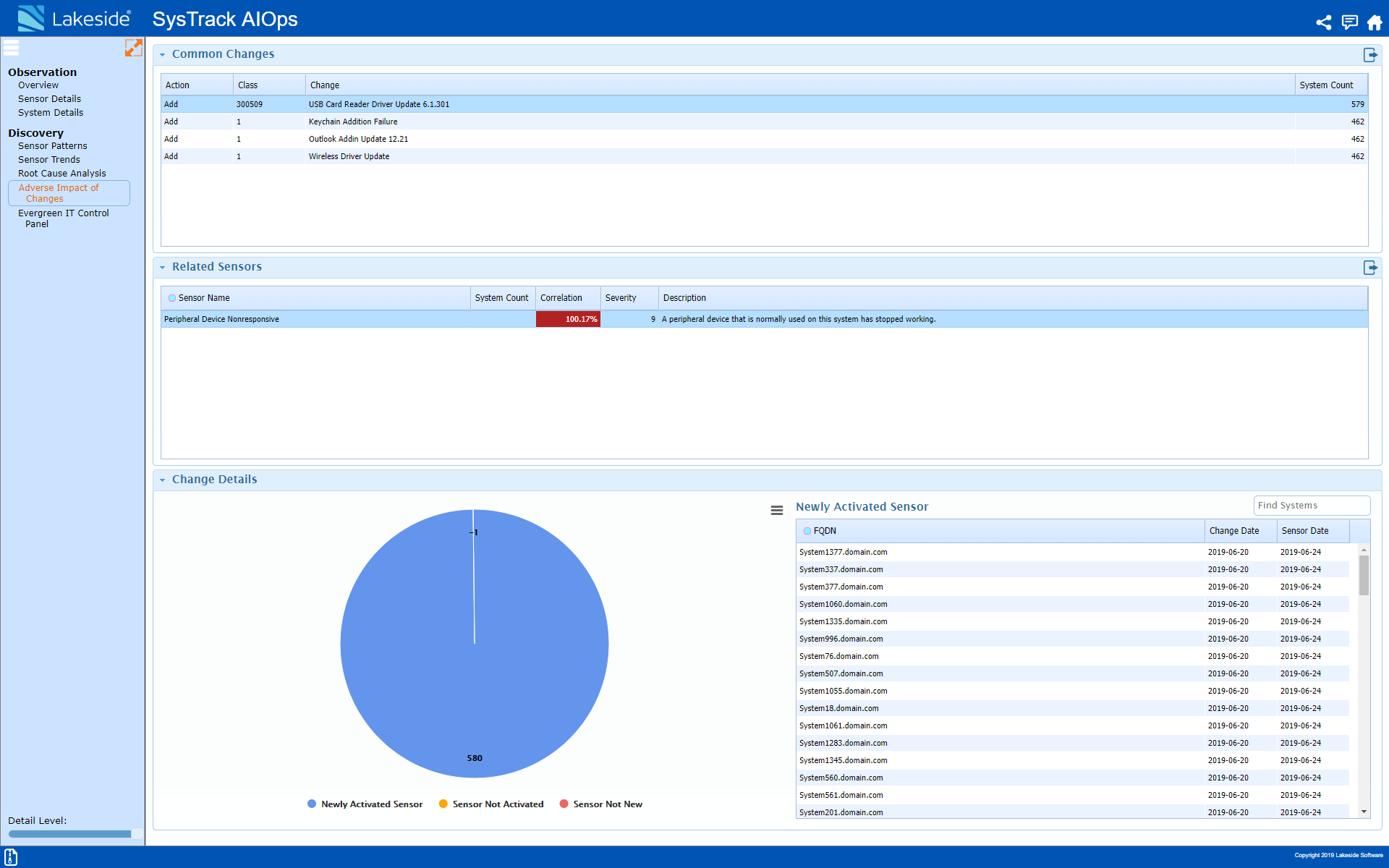This screenshot has height=868, width=1389.
Task: Toggle the Sensor Not New legend entry
Action: click(x=607, y=804)
